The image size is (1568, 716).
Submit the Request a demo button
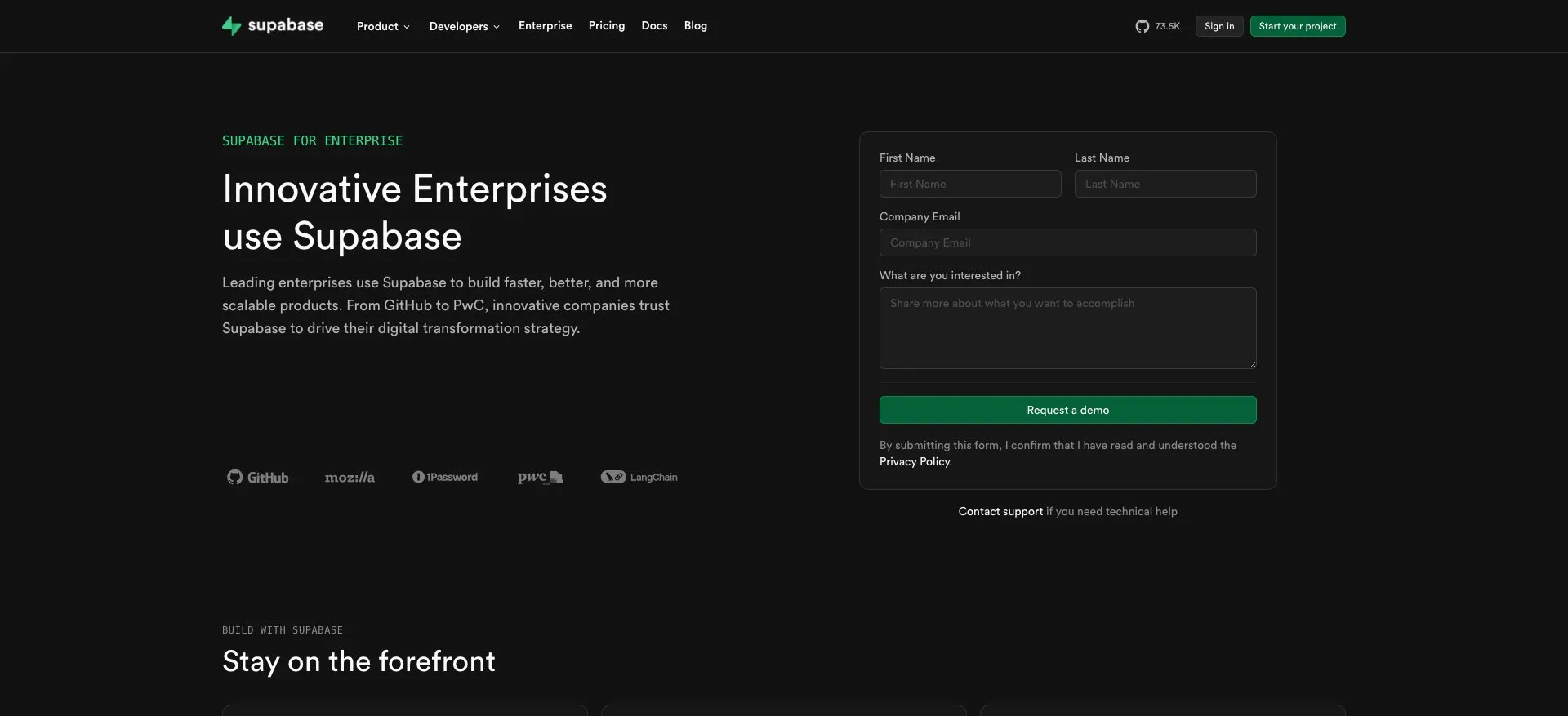coord(1068,410)
